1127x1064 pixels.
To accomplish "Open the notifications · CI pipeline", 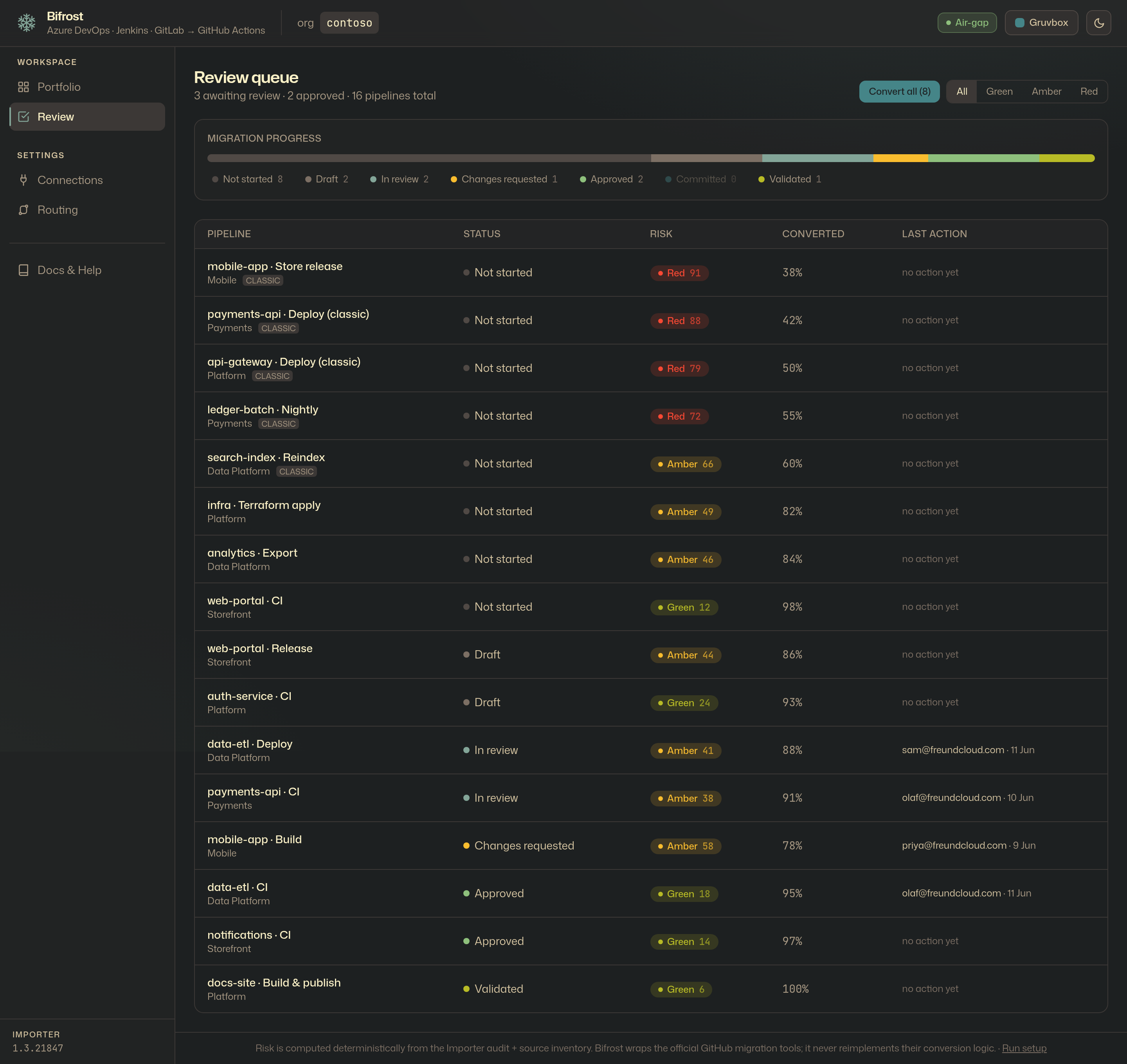I will point(651,941).
